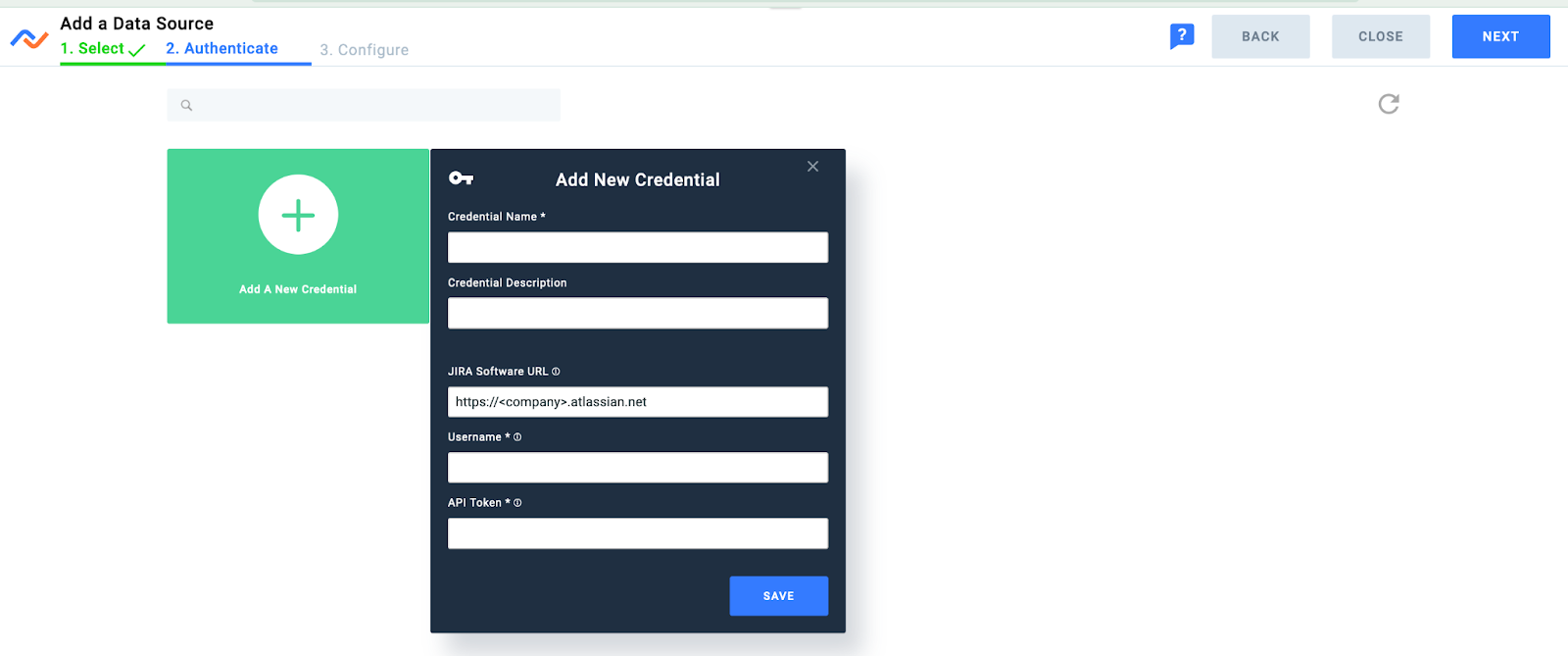Open the JIRA Software URL info tooltip
Viewport: 1568px width, 656px height.
pos(557,371)
